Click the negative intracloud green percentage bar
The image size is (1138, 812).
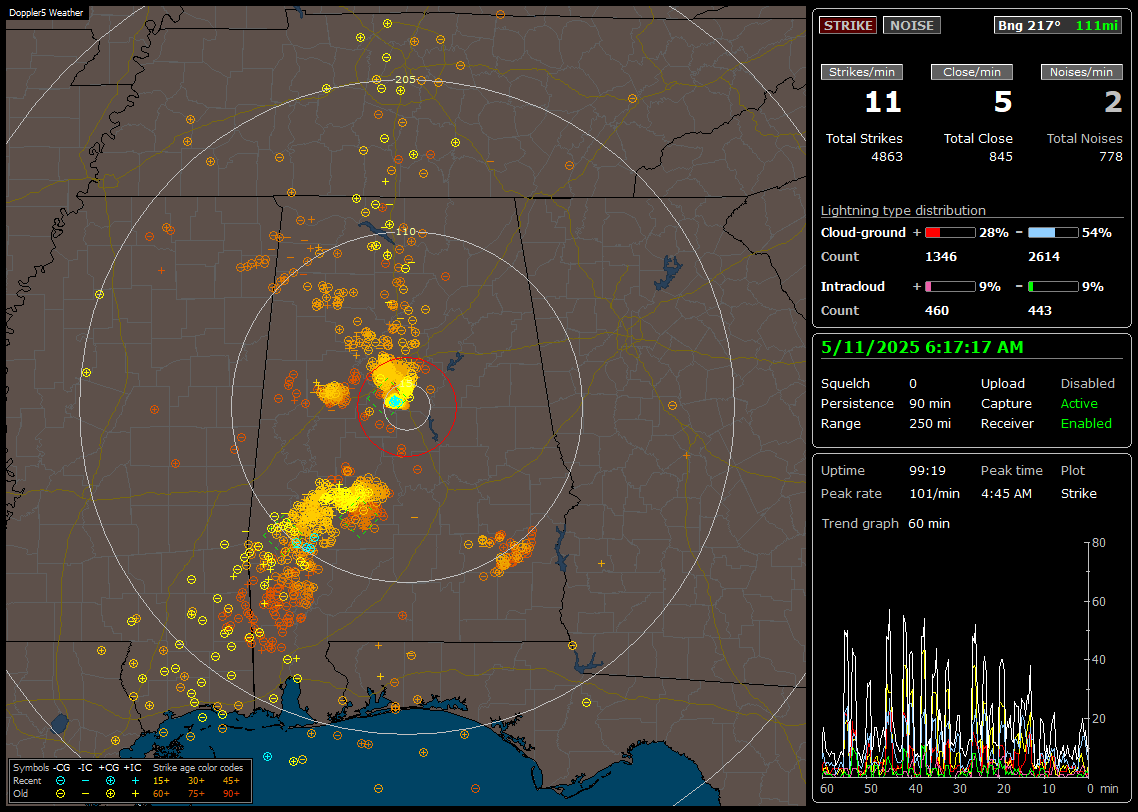[1053, 287]
